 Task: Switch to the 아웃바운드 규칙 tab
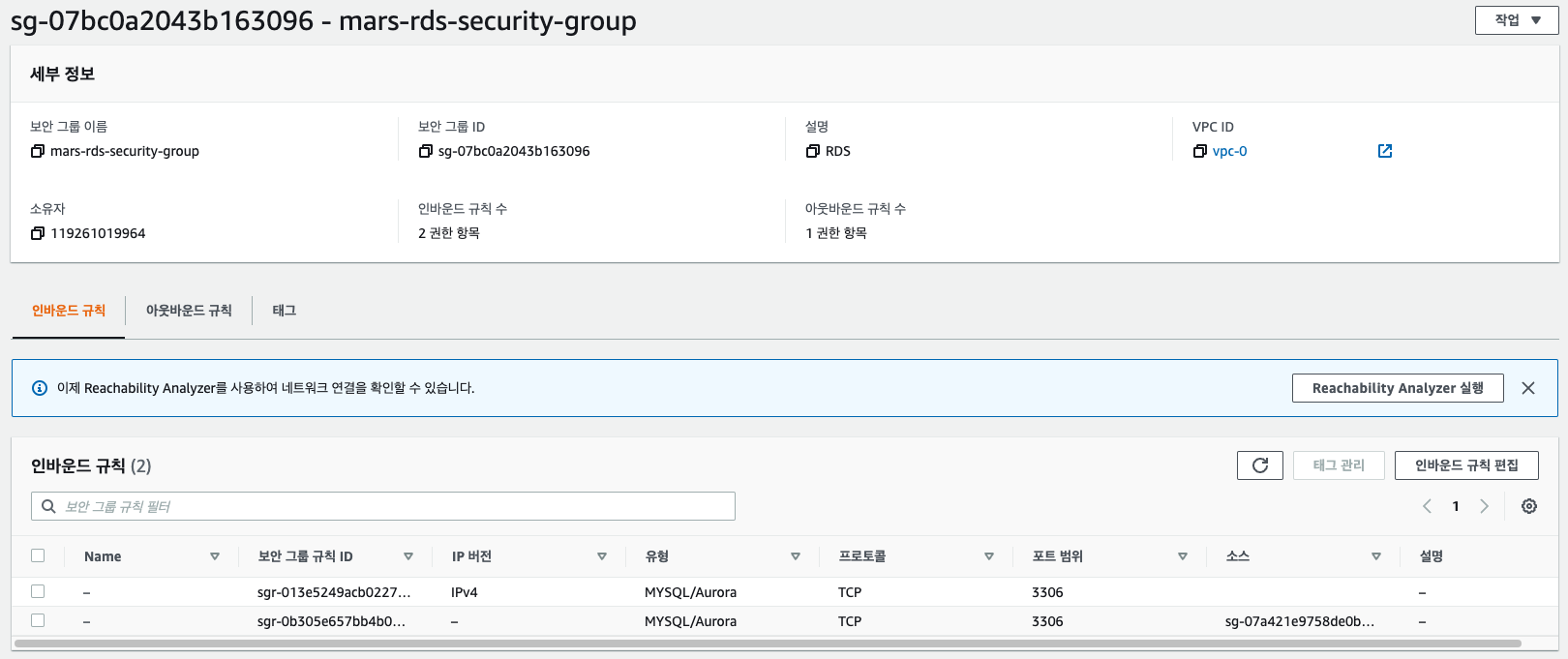click(x=189, y=311)
